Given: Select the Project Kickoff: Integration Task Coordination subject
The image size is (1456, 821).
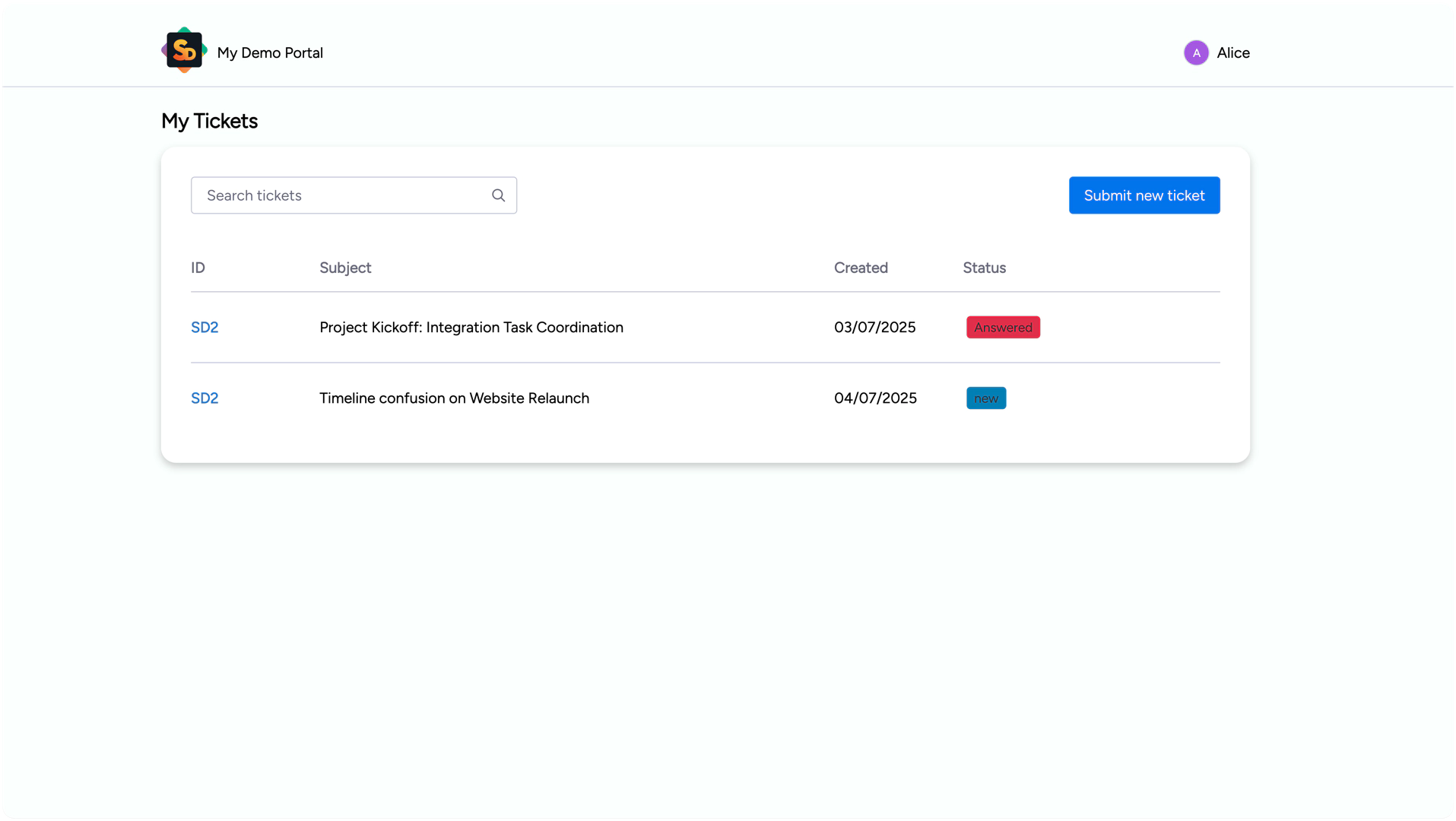Looking at the screenshot, I should point(471,327).
